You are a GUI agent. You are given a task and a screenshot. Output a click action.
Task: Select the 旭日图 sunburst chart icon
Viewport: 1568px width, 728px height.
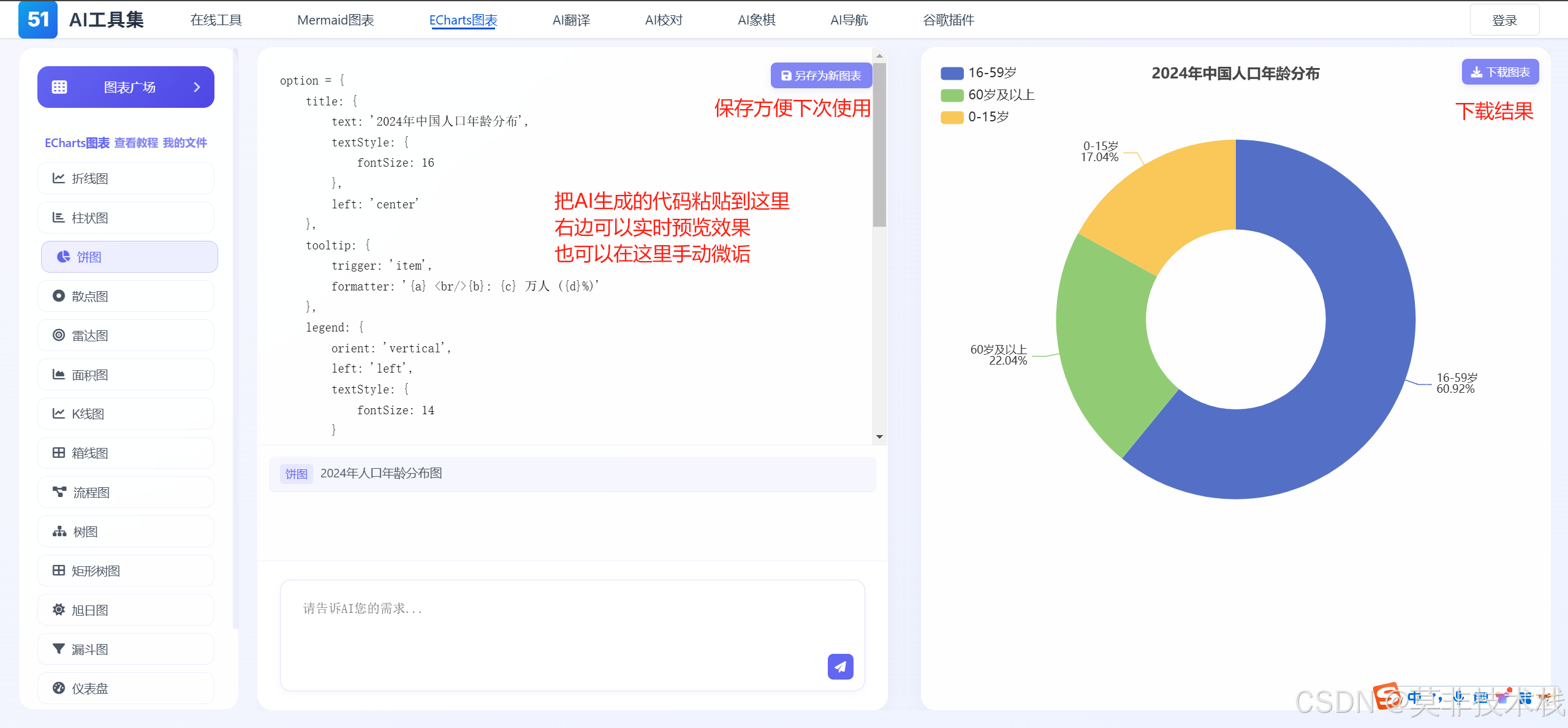59,610
